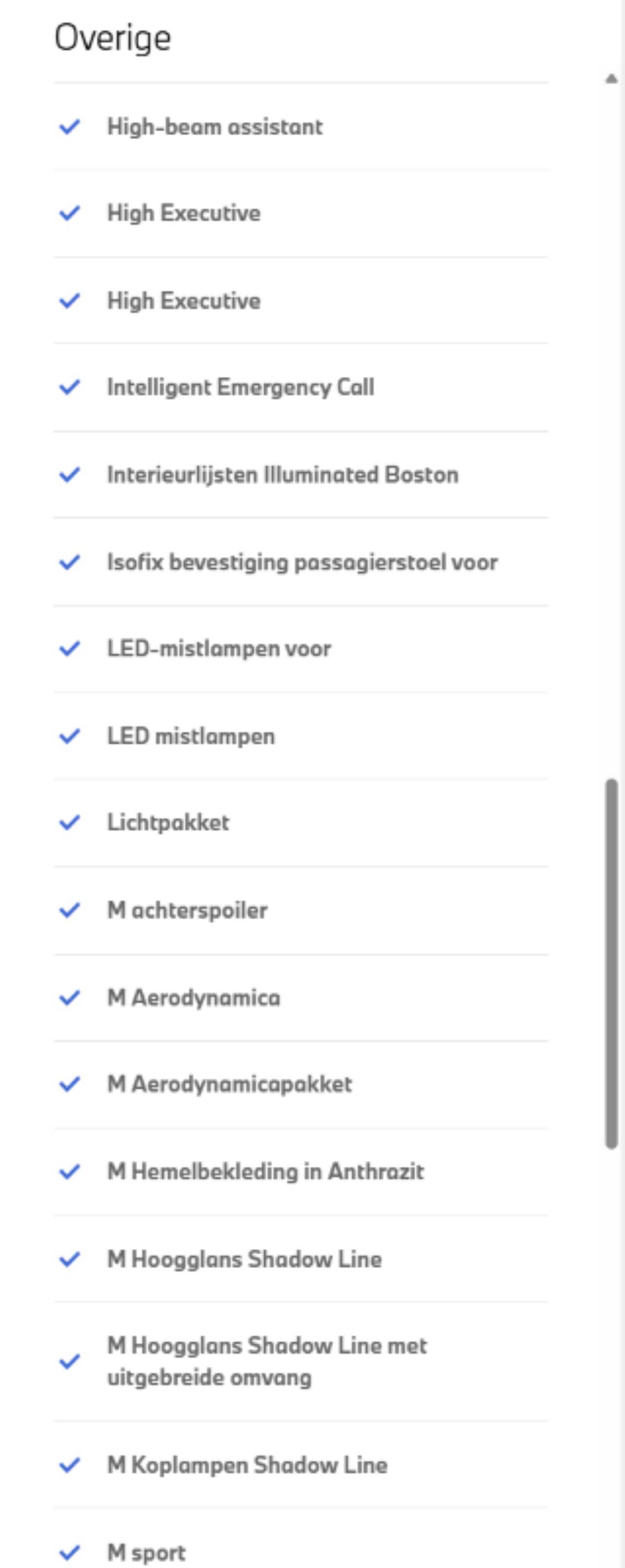The width and height of the screenshot is (625, 1568).
Task: Click checkmark next to M Hemelbekleding in Anthrazit
Action: click(69, 1171)
